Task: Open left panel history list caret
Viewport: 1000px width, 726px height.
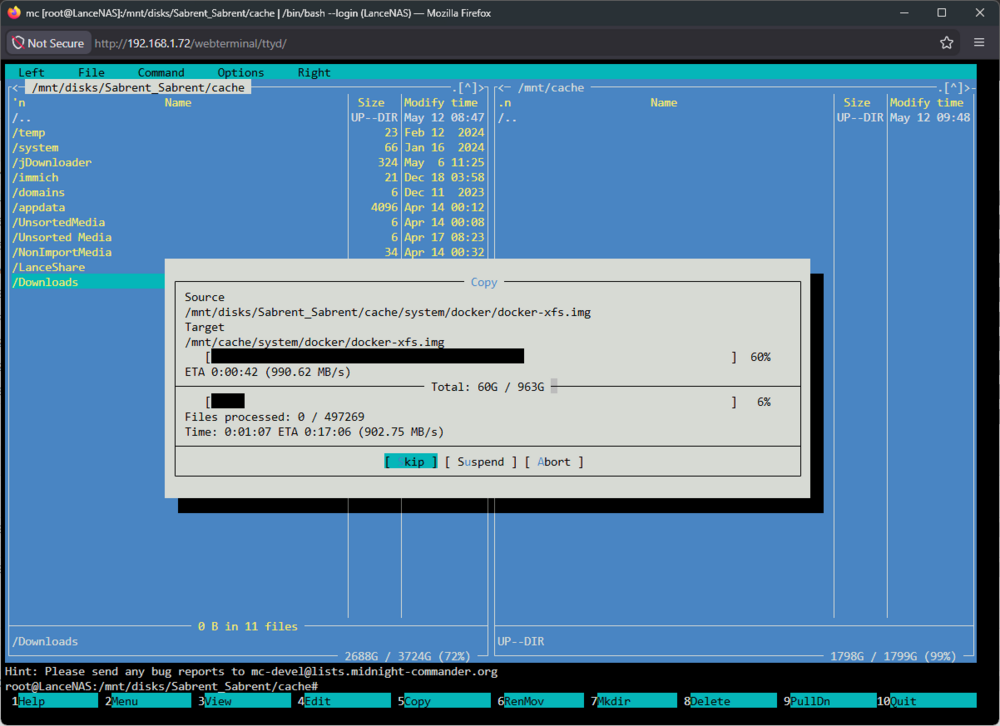Action: coord(469,88)
